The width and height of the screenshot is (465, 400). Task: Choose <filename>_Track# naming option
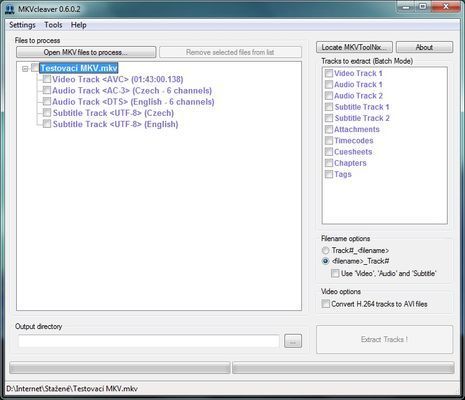pos(326,261)
